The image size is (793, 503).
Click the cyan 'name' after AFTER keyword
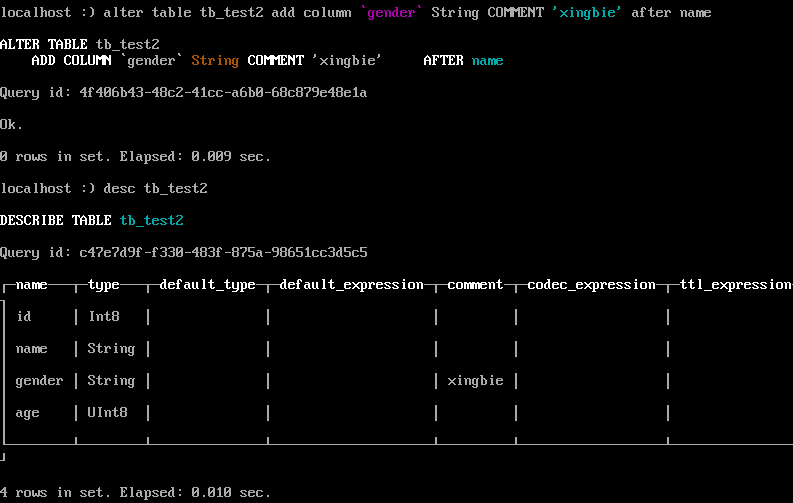[x=488, y=61]
